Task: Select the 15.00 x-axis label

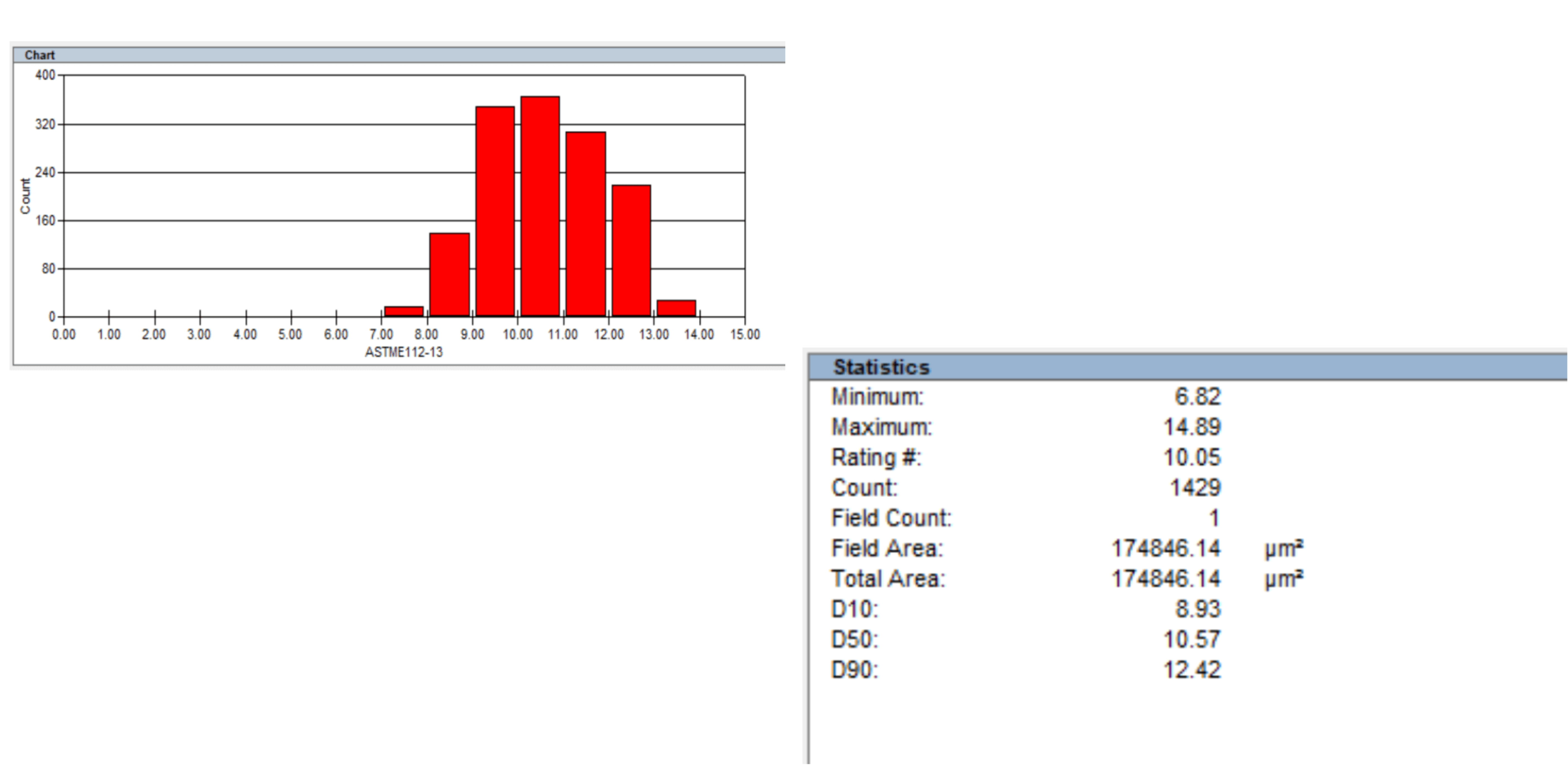Action: [x=745, y=334]
